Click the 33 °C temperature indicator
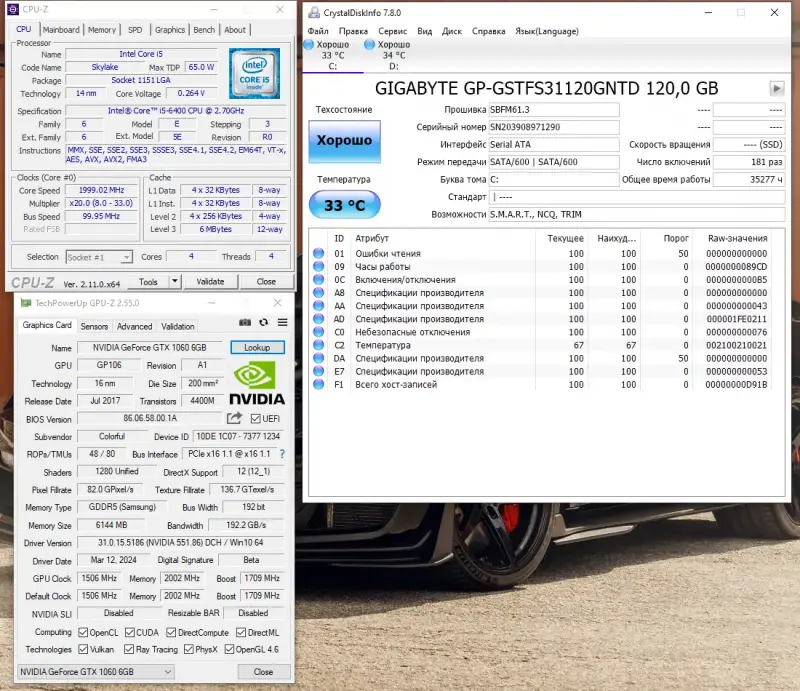Viewport: 800px width, 691px height. (x=344, y=205)
